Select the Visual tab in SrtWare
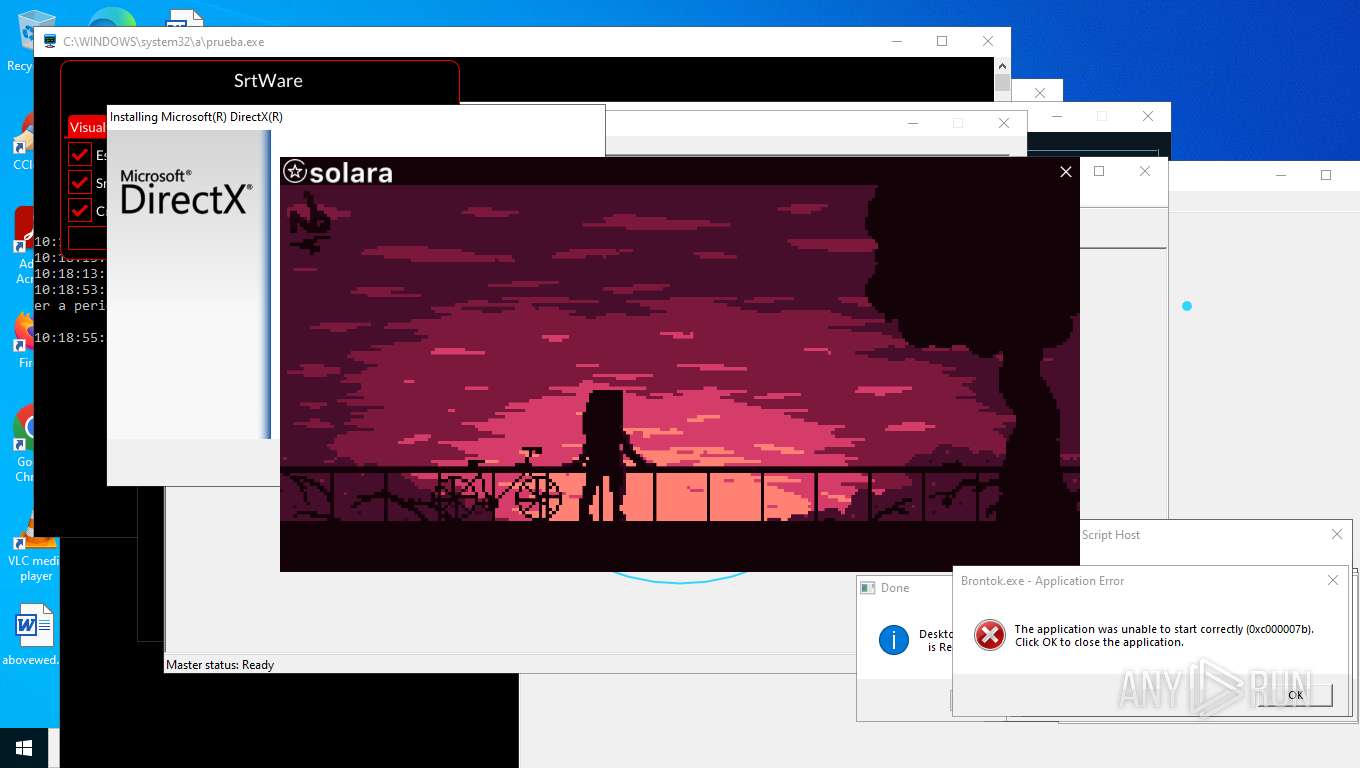 coord(87,127)
